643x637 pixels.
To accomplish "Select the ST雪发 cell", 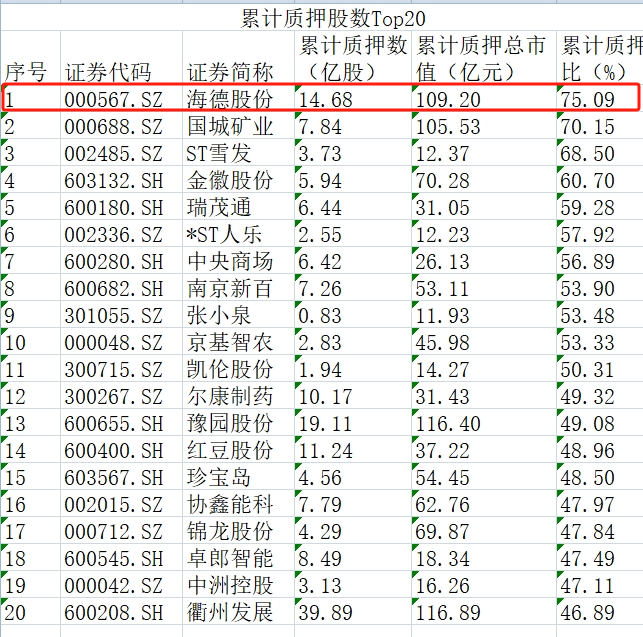I will coord(238,152).
